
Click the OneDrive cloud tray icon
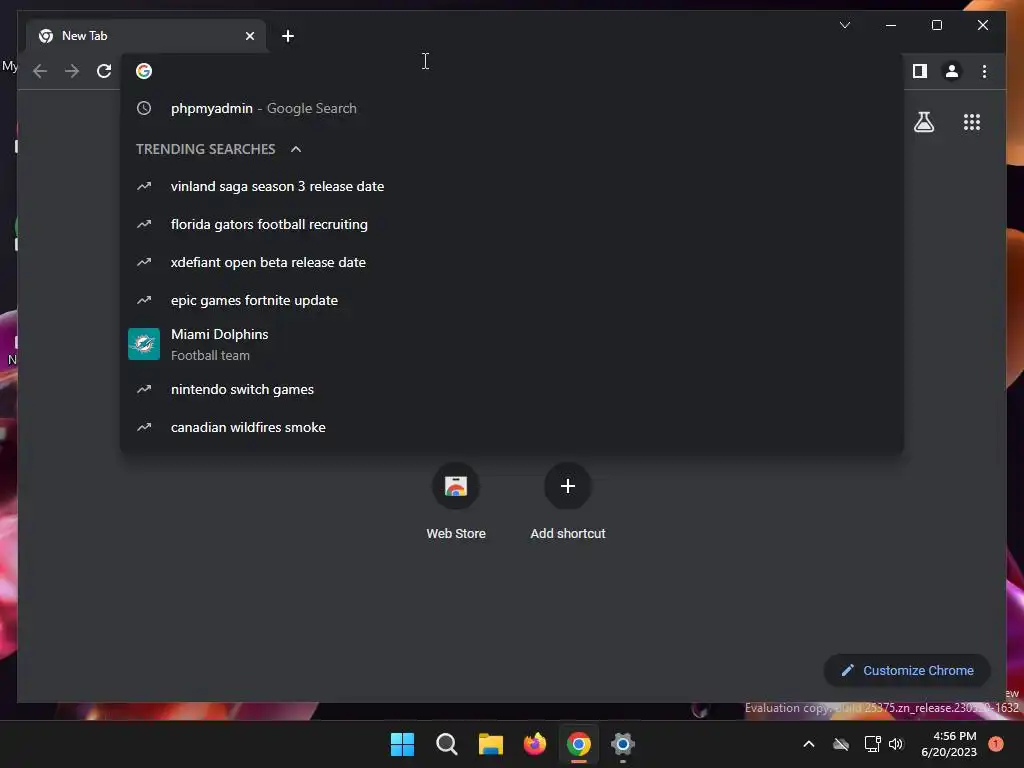click(x=841, y=744)
